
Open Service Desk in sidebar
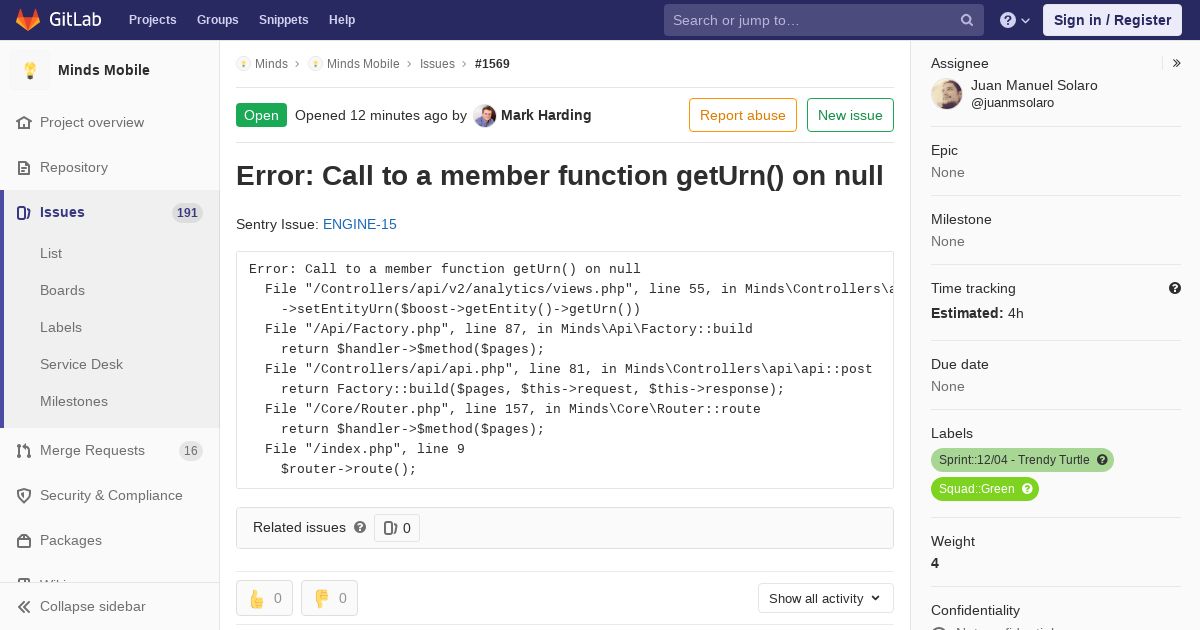(x=81, y=364)
